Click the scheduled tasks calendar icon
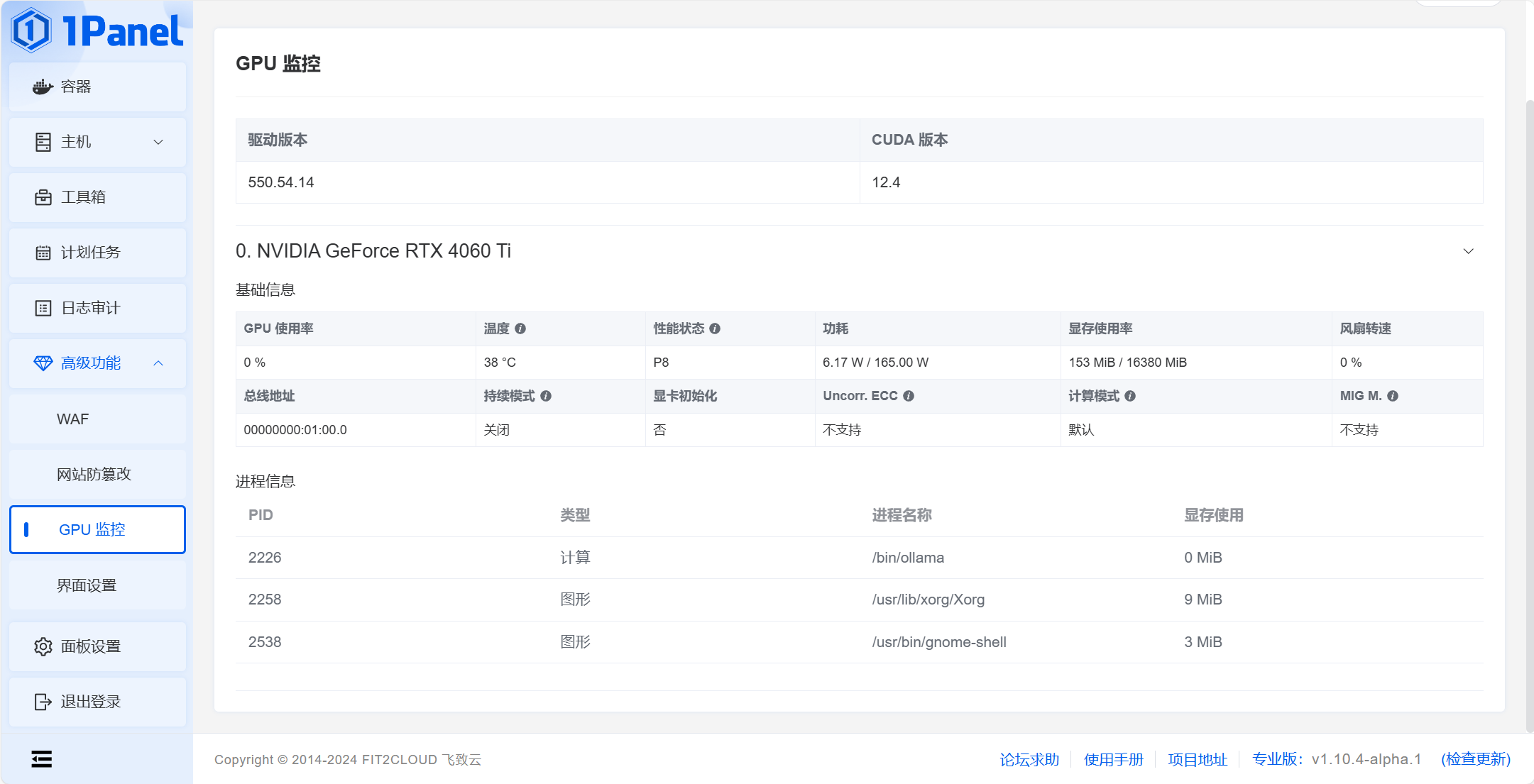The width and height of the screenshot is (1534, 784). click(43, 253)
